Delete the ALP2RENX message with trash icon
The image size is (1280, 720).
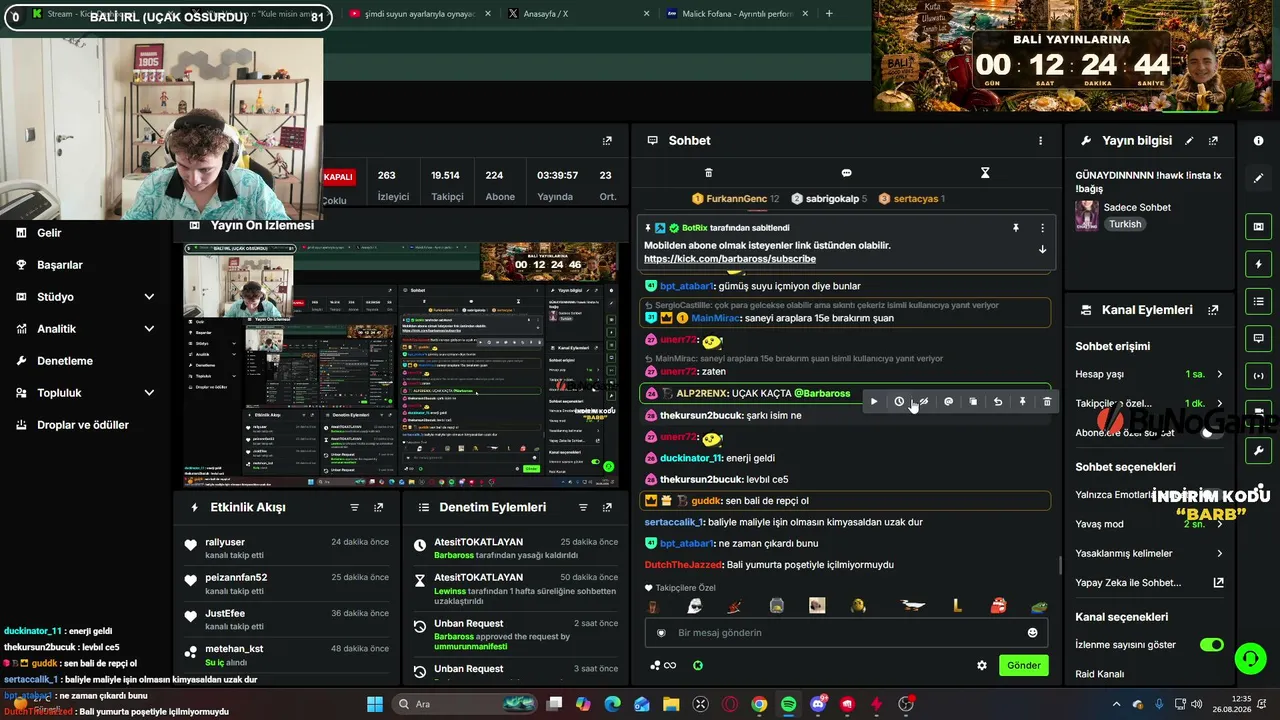pyautogui.click(x=1047, y=402)
